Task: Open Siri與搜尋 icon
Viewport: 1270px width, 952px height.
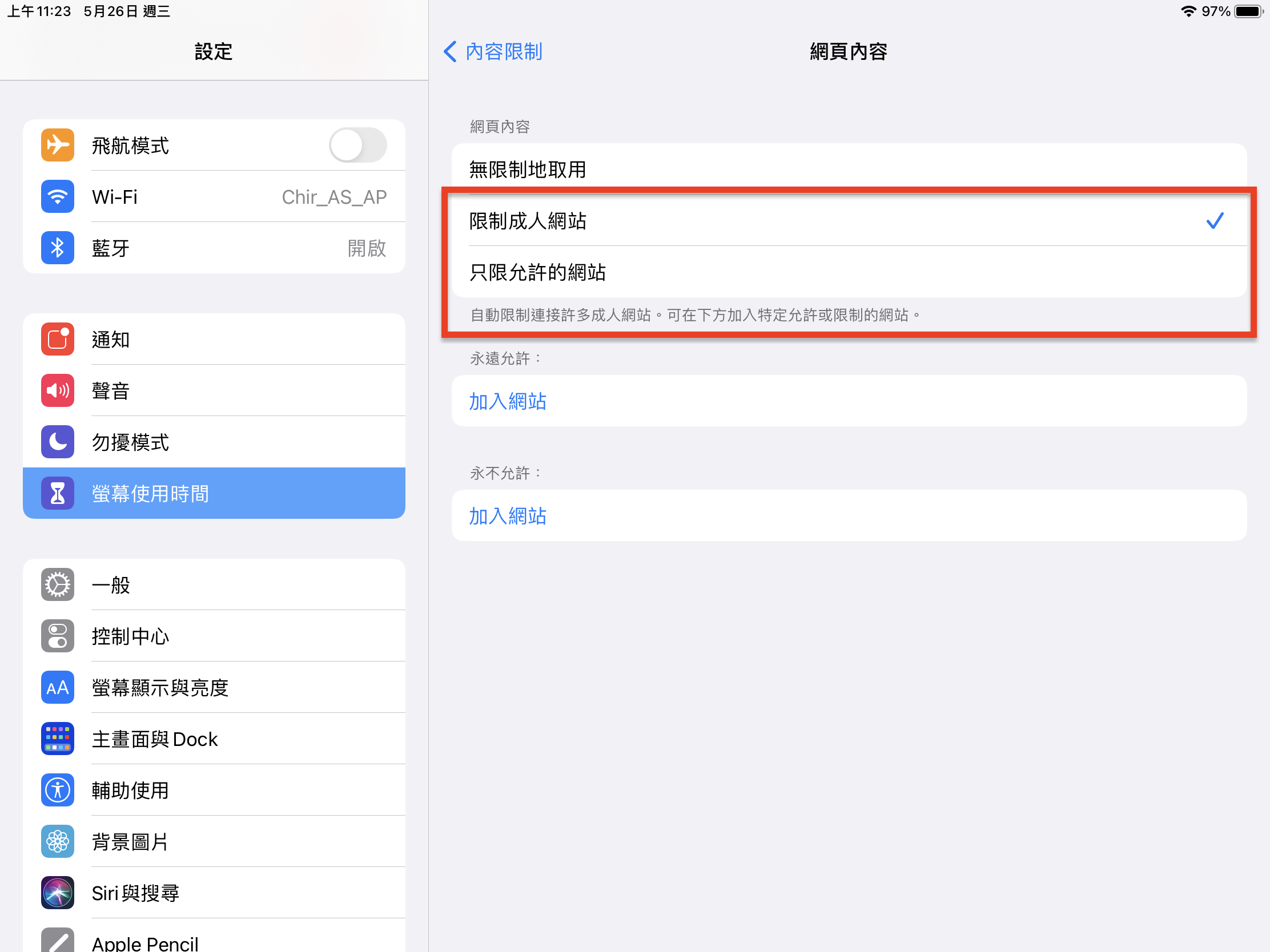Action: 58,893
